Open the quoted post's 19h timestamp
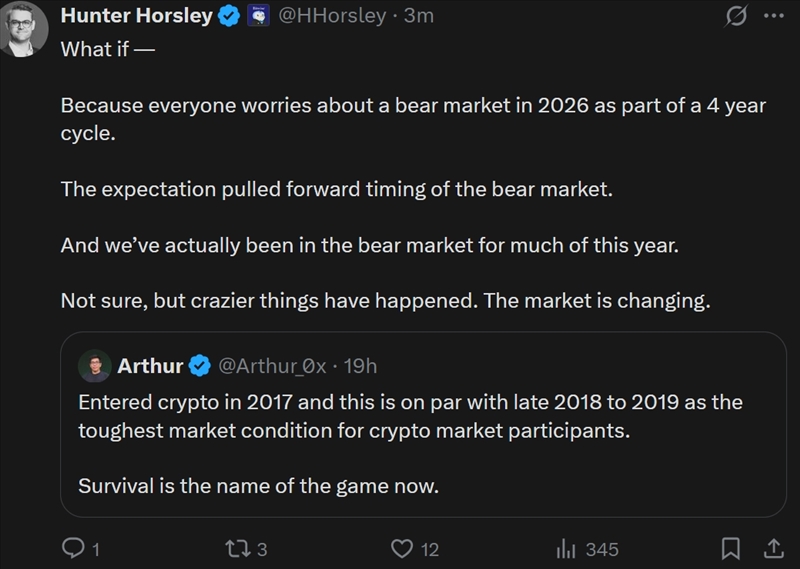 [360, 366]
